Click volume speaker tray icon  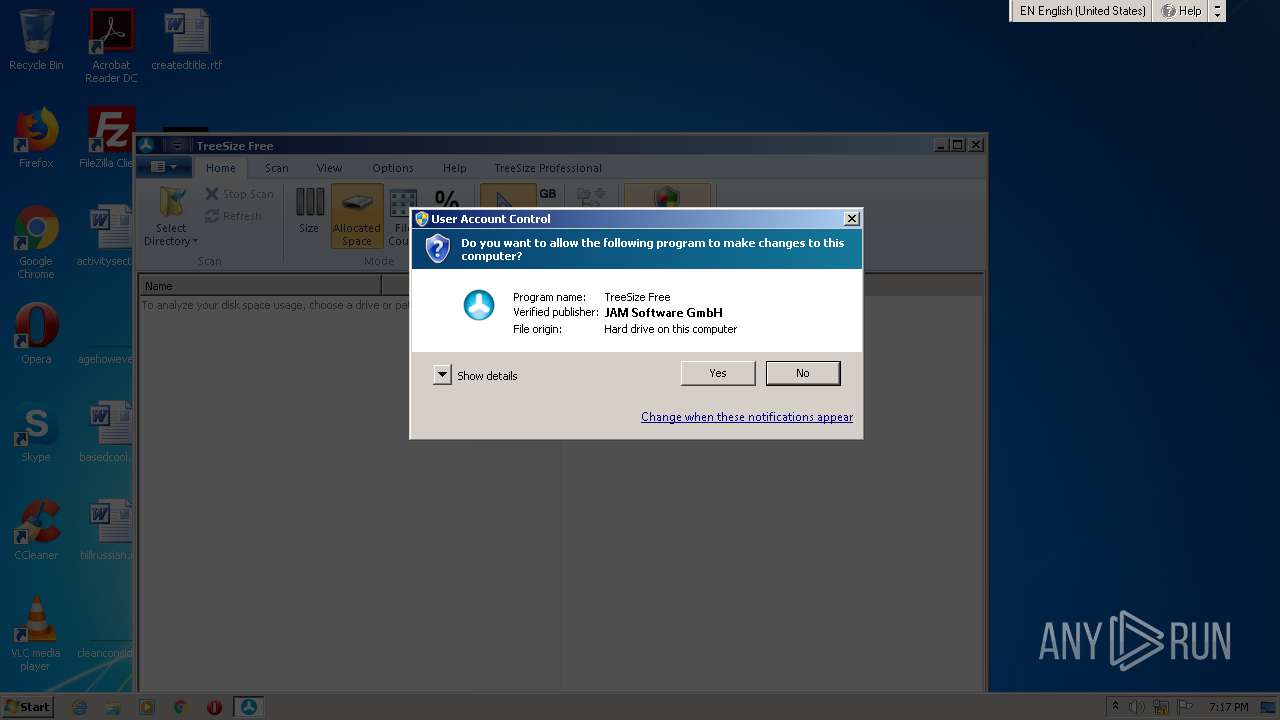coord(1137,707)
